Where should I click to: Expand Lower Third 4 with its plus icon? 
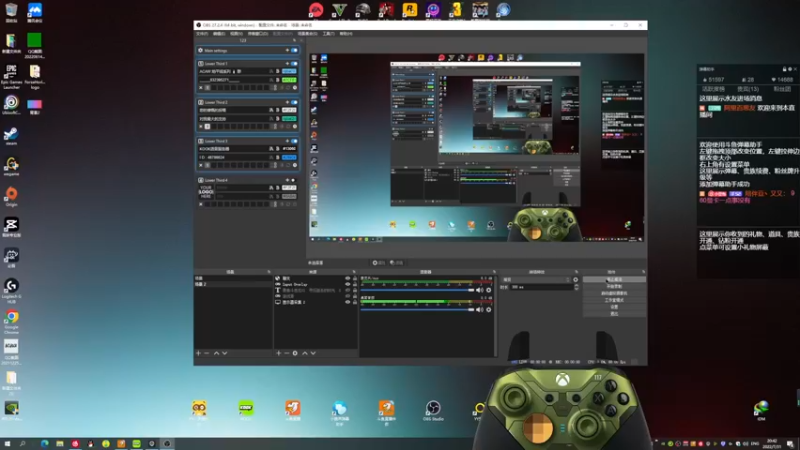tap(287, 180)
